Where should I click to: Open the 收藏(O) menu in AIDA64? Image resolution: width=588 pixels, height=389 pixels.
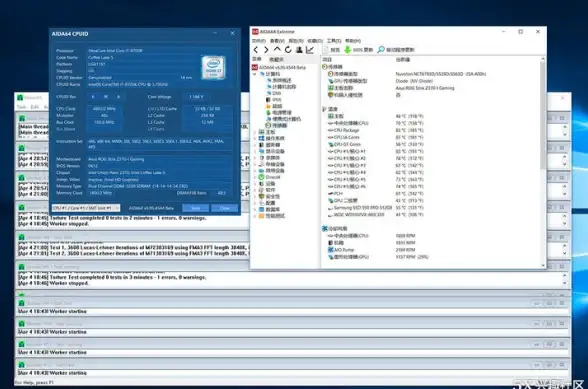click(x=315, y=41)
